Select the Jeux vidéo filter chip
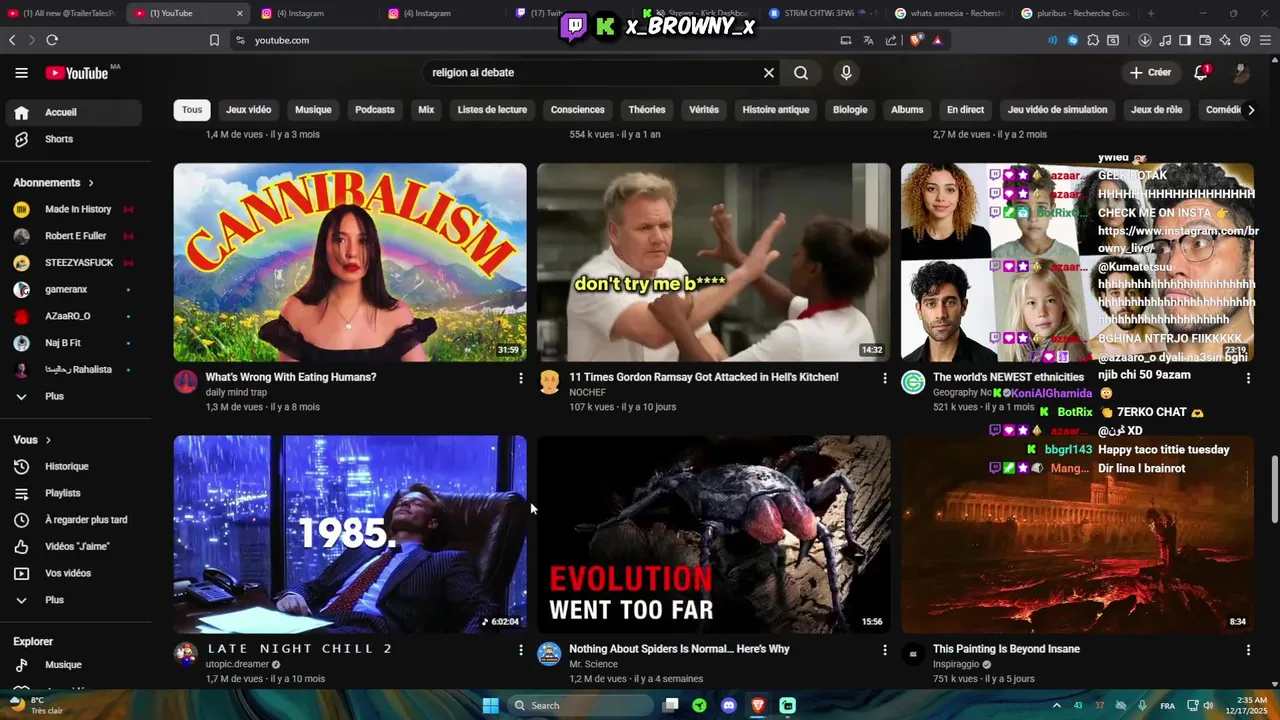 (248, 110)
